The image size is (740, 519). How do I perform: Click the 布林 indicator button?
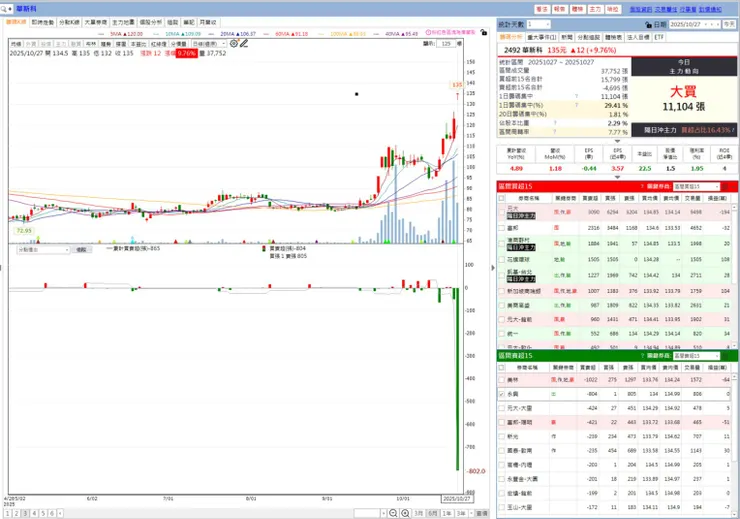point(91,44)
